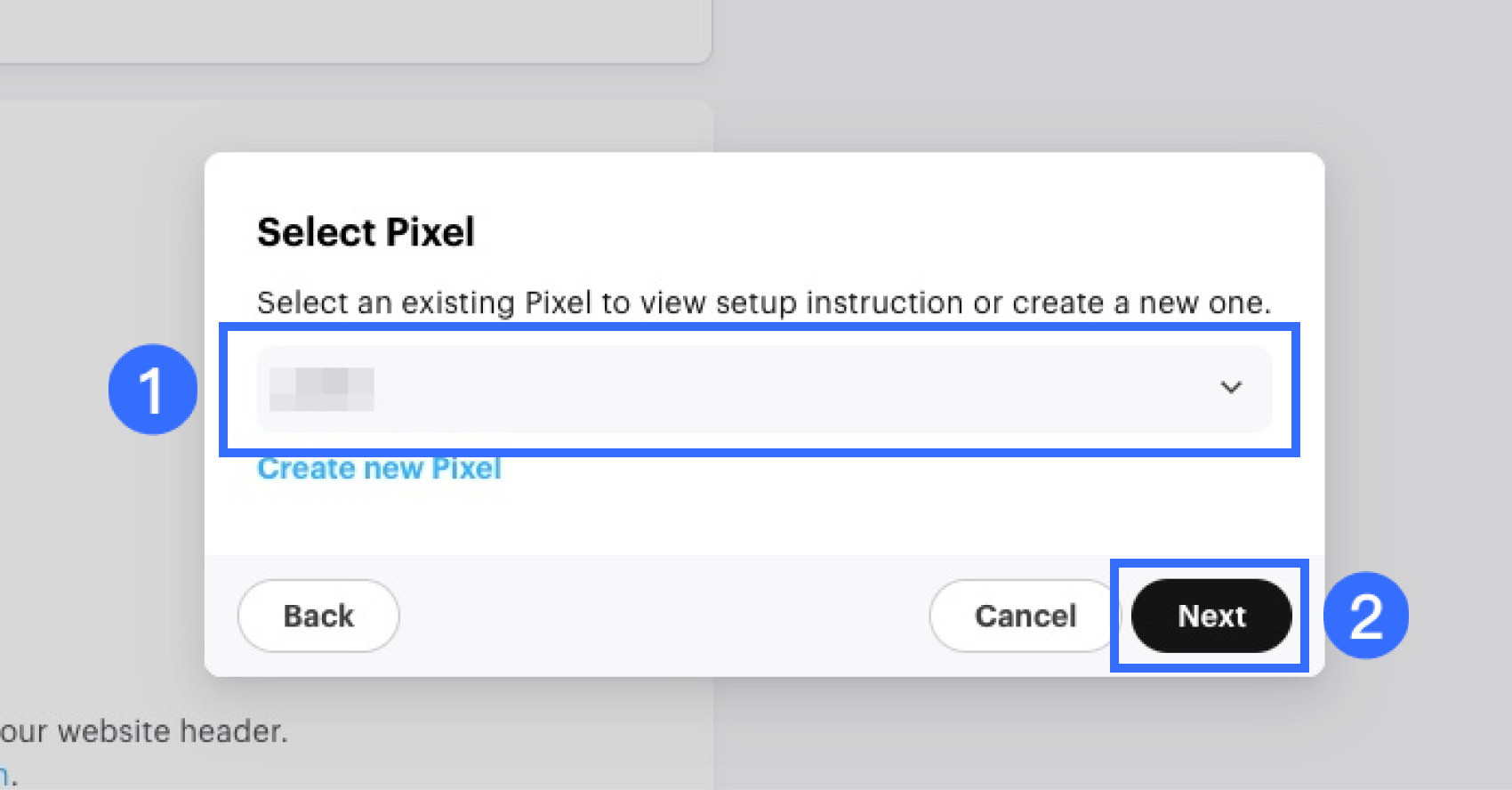Click the word "Pixel" in the dialog title

point(430,232)
